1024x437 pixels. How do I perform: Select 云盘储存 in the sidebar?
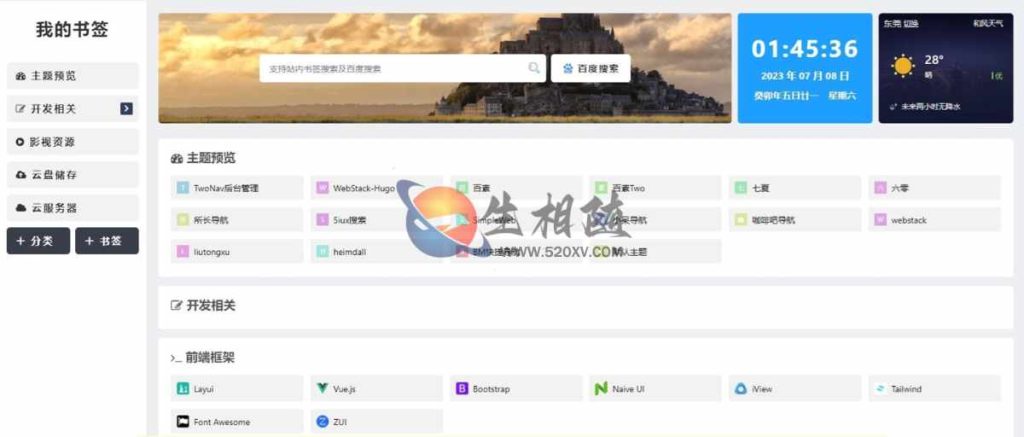click(x=72, y=175)
